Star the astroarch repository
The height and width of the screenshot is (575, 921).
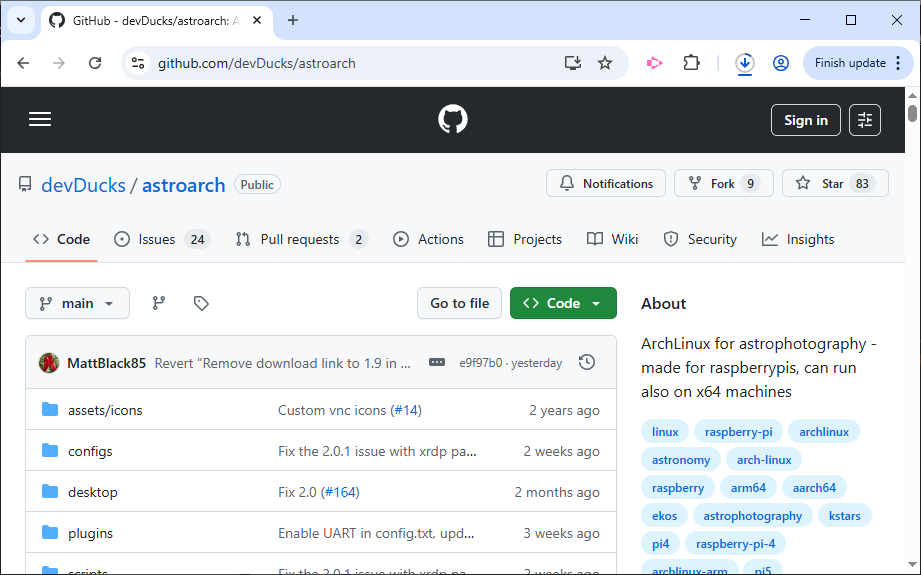(x=835, y=183)
